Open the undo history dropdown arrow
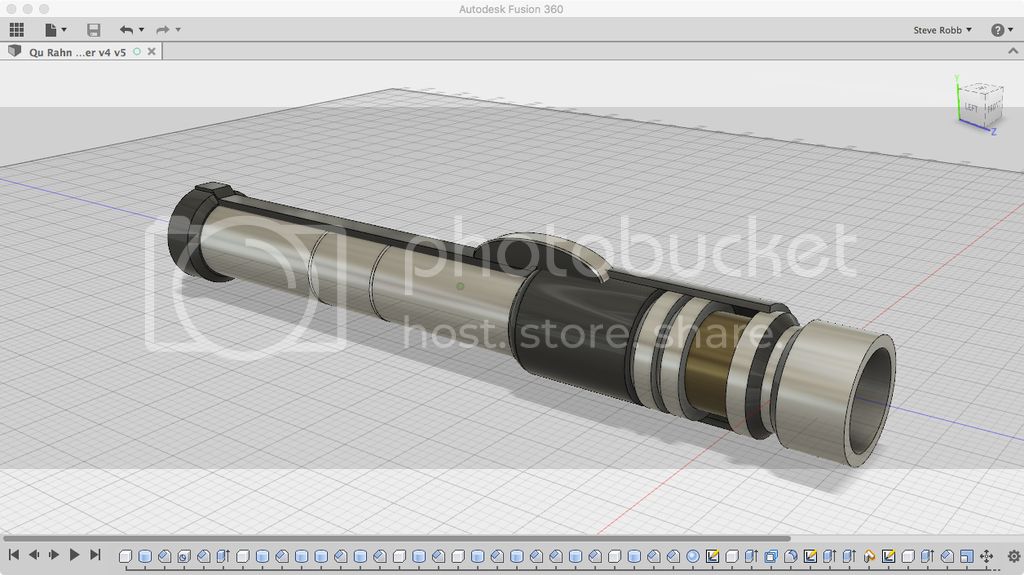The width and height of the screenshot is (1024, 575). click(141, 29)
